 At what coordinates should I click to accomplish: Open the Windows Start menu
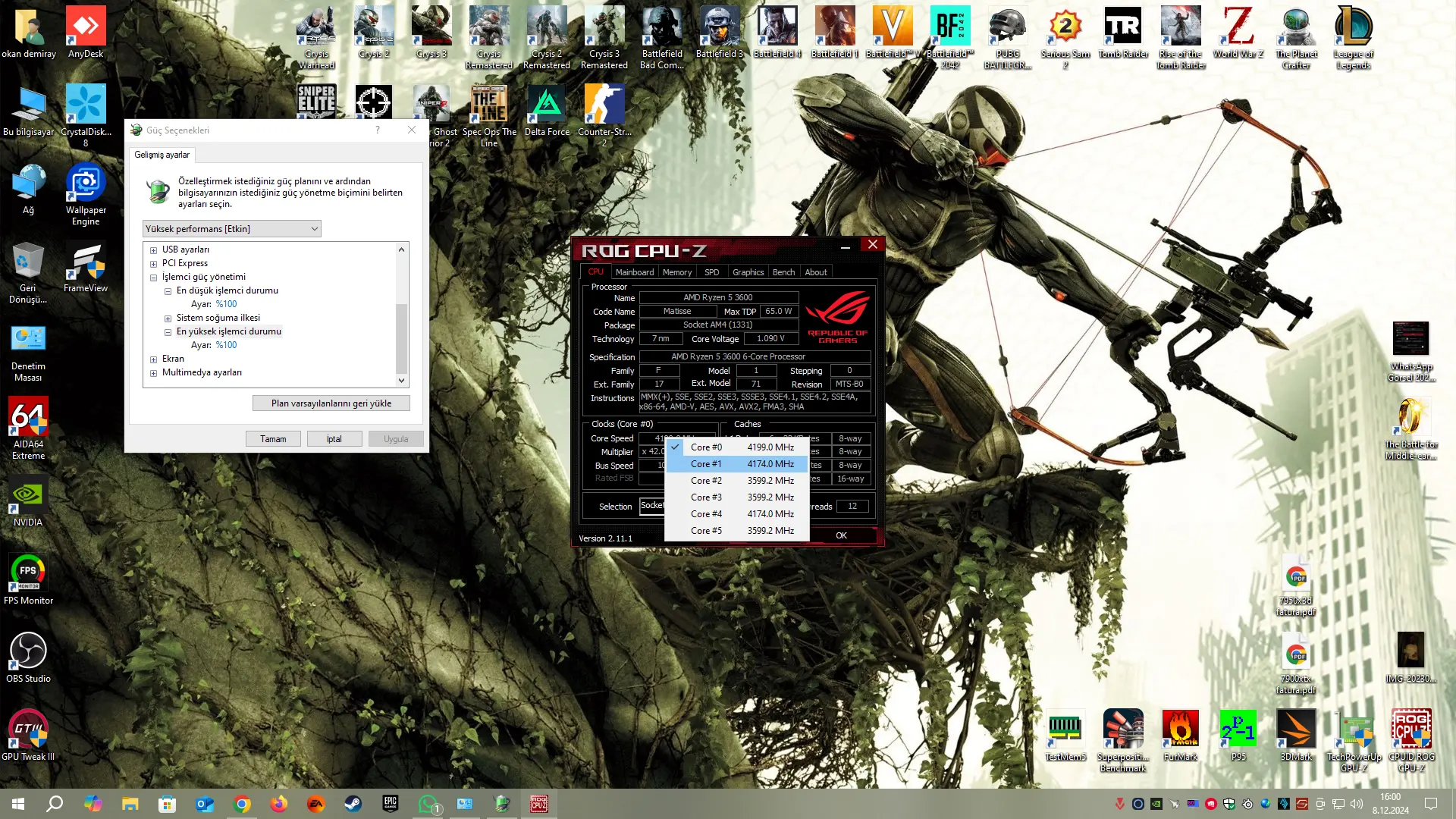pos(18,804)
